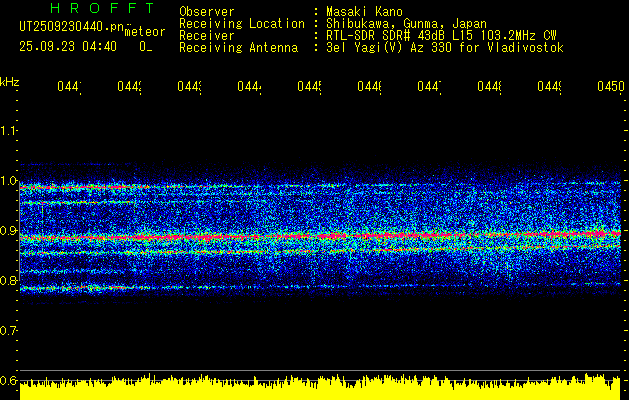Screen dimensions: 629x400
Task: Click the 1.0 kHz axis tick label
Action: click(x=9, y=181)
